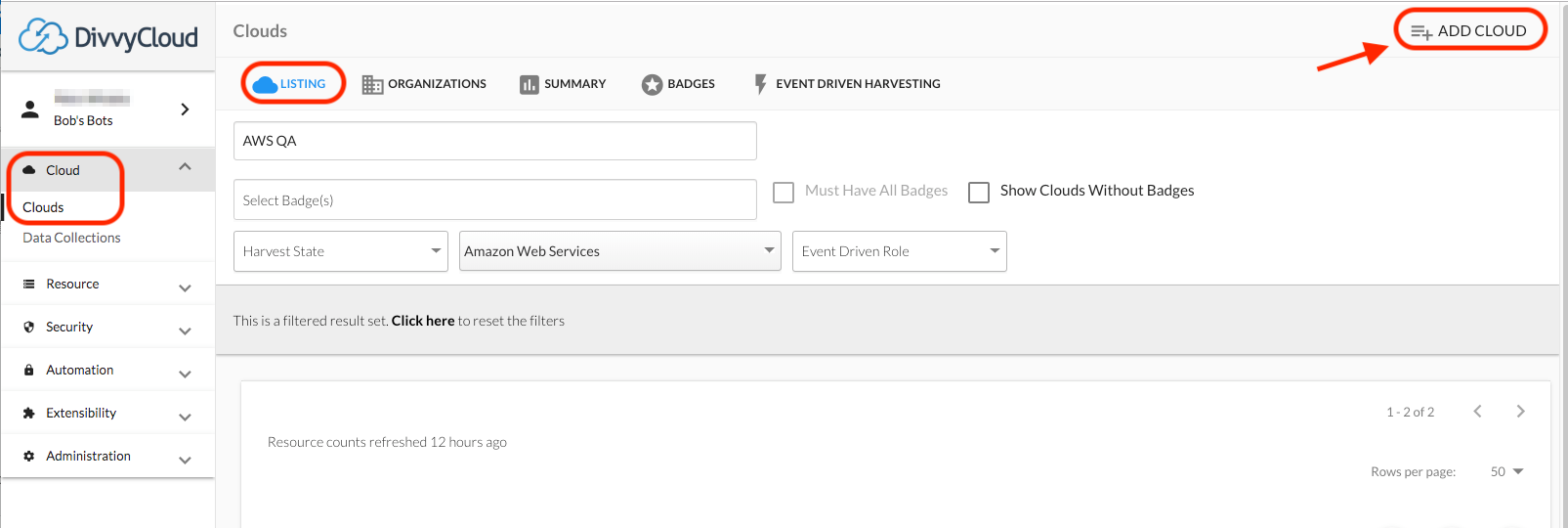Image resolution: width=1568 pixels, height=528 pixels.
Task: Open Clouds page in sidebar
Action: (x=43, y=207)
